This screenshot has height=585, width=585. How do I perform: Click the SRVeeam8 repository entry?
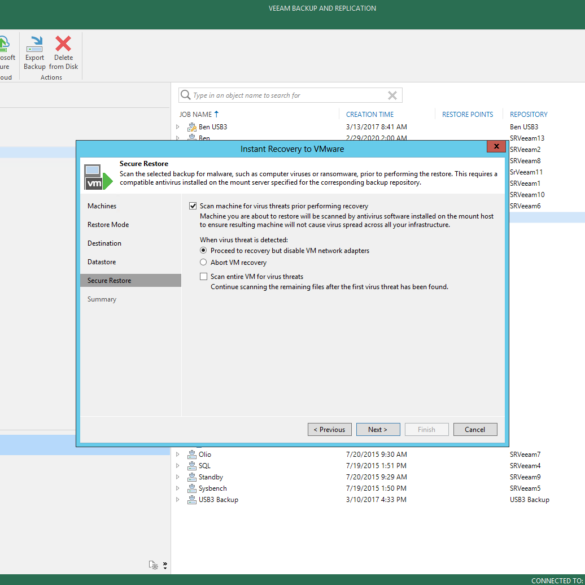point(525,161)
